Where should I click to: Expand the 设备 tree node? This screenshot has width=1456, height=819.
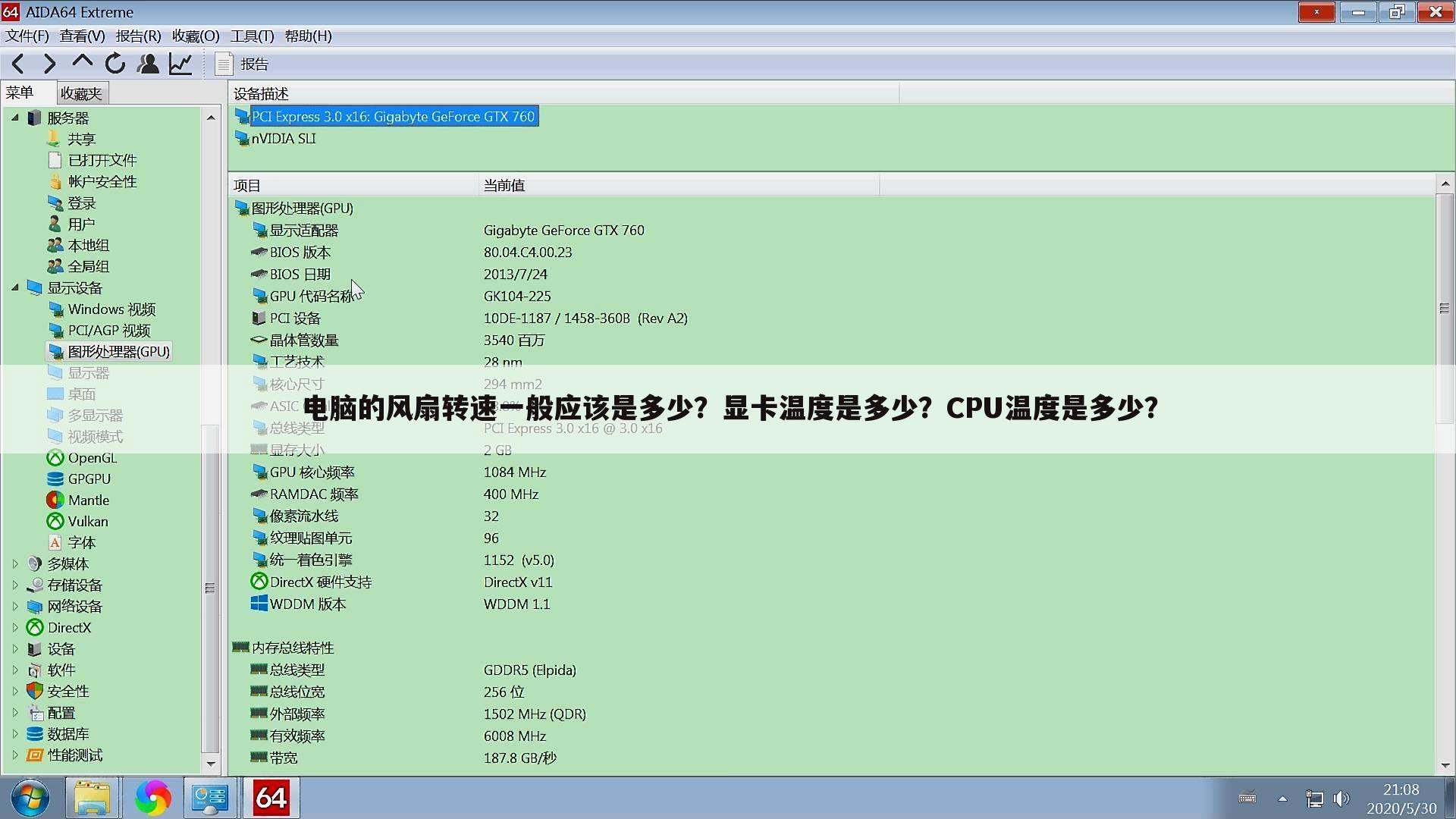(x=15, y=648)
